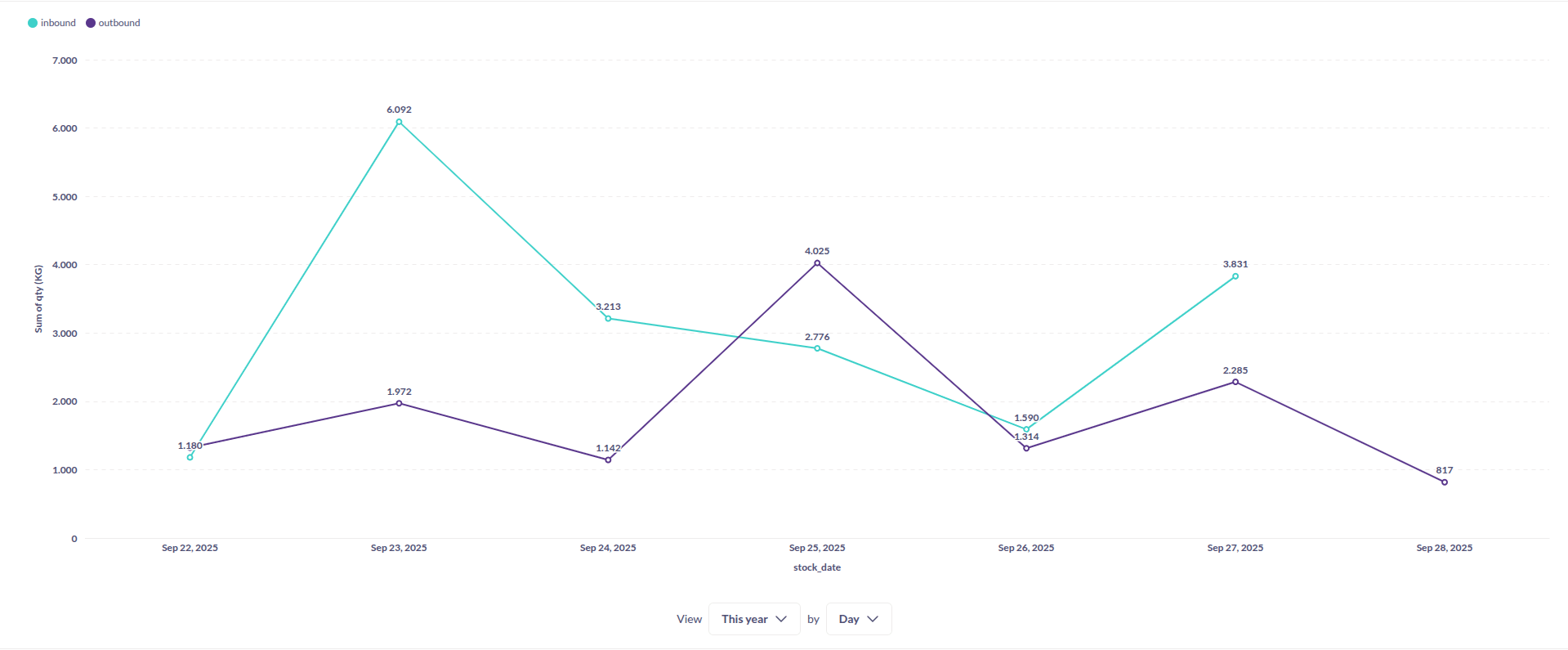Select the outbound 1.972 point on Sep 23

(399, 403)
